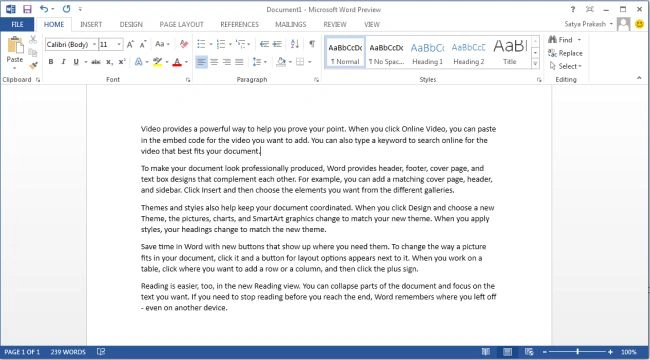Open the FILE tab
The image size is (650, 360).
click(17, 24)
